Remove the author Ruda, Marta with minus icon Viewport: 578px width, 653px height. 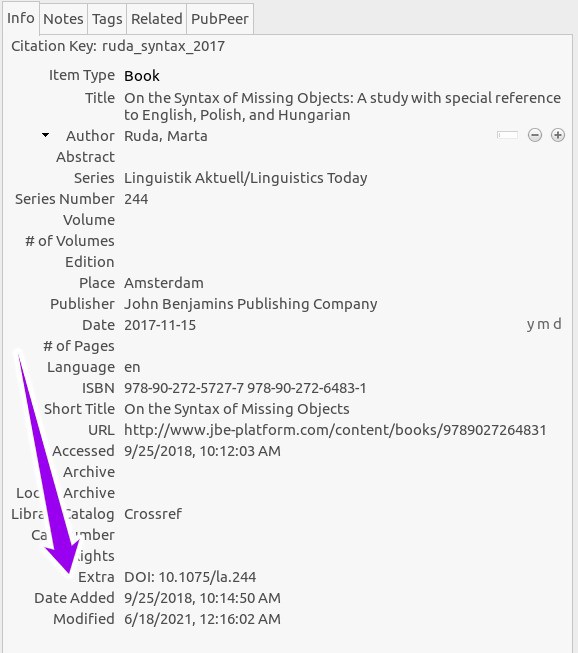click(535, 135)
